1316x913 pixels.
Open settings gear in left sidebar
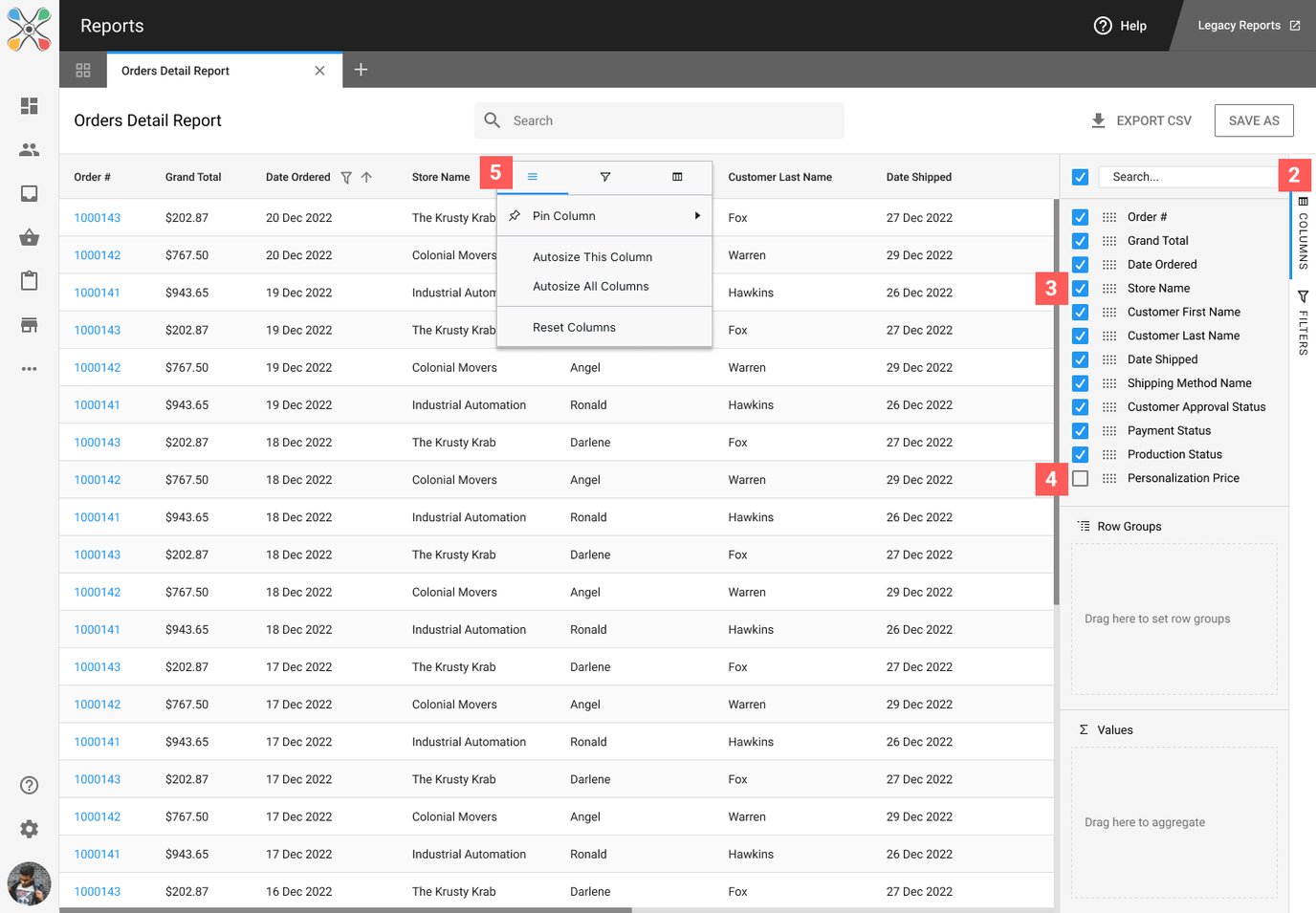29,829
